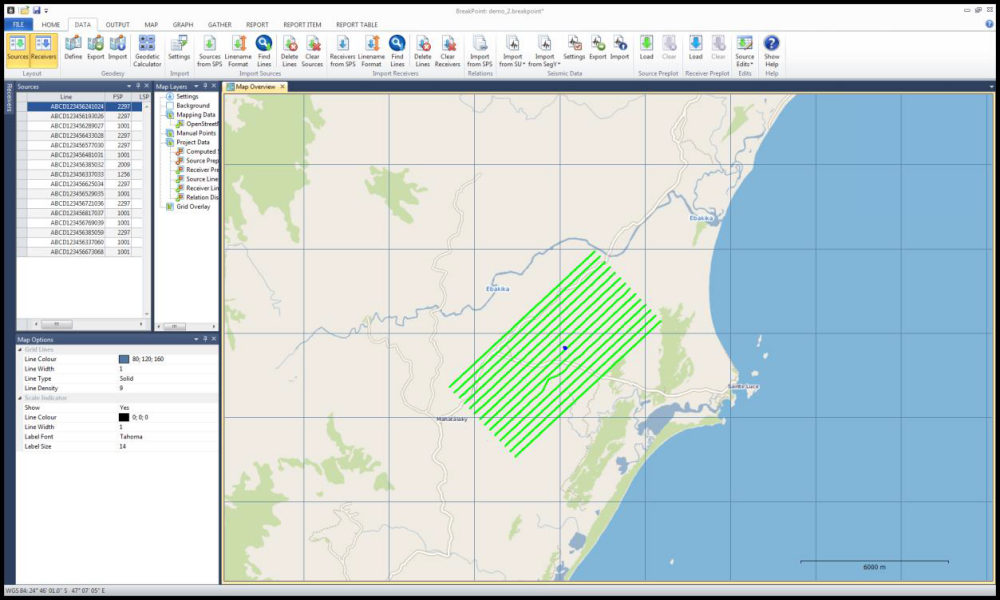Toggle the Background layer checkbox
The image size is (1000, 600).
(170, 105)
